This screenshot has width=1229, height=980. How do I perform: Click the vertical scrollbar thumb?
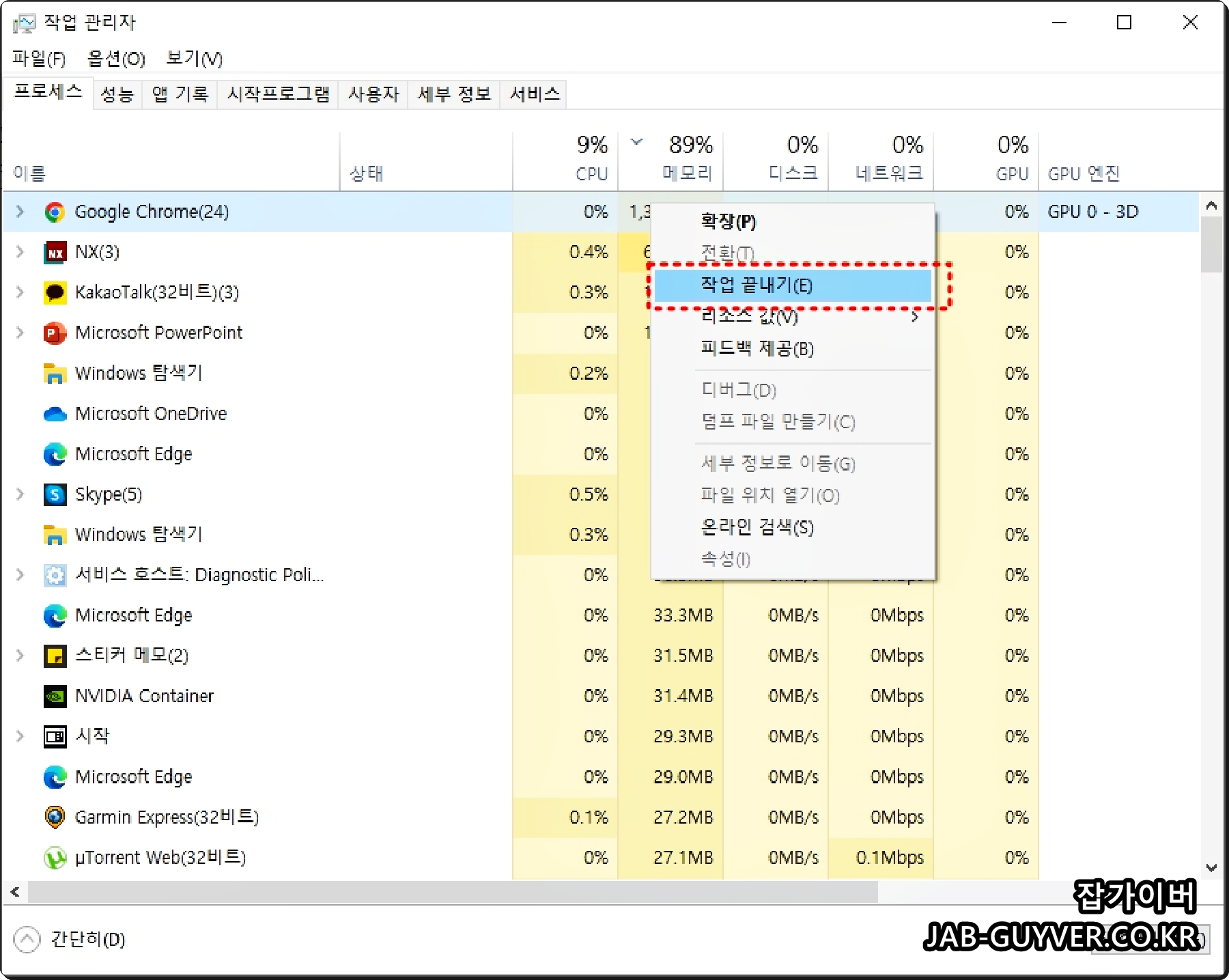point(1212,244)
